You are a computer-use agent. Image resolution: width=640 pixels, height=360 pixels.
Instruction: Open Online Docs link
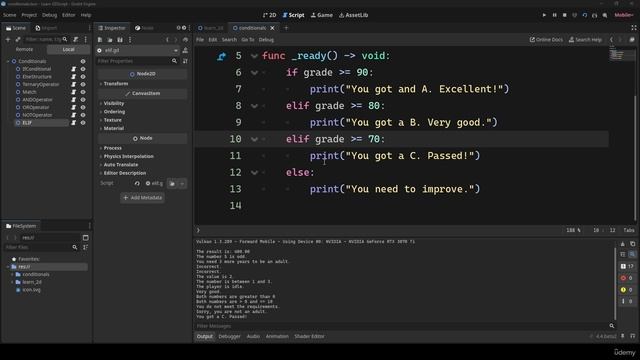click(x=546, y=40)
